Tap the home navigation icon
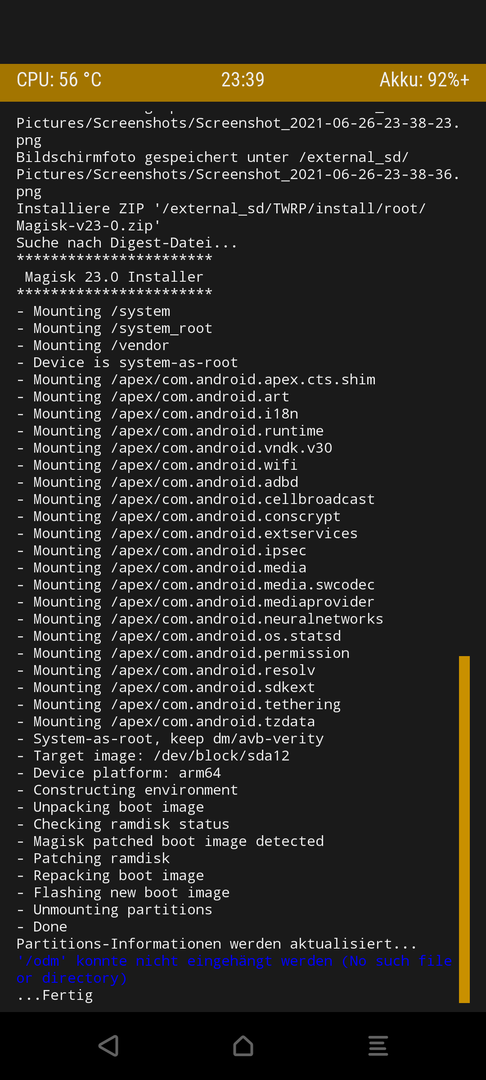The height and width of the screenshot is (1080, 486). [x=243, y=1046]
